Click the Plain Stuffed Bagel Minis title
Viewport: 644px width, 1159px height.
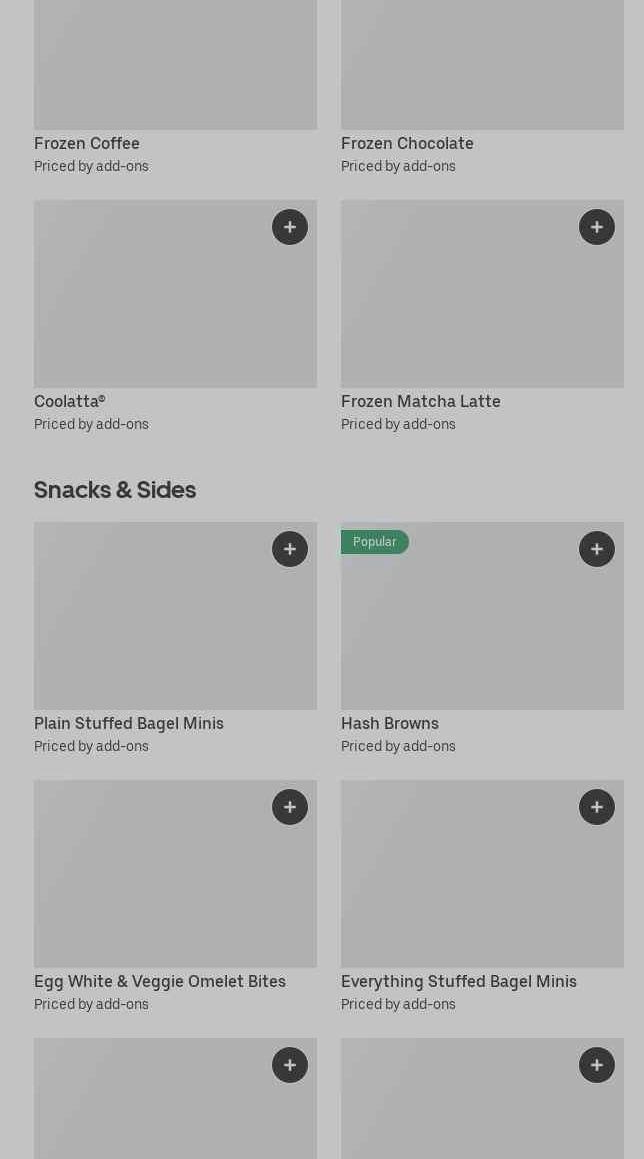(129, 723)
